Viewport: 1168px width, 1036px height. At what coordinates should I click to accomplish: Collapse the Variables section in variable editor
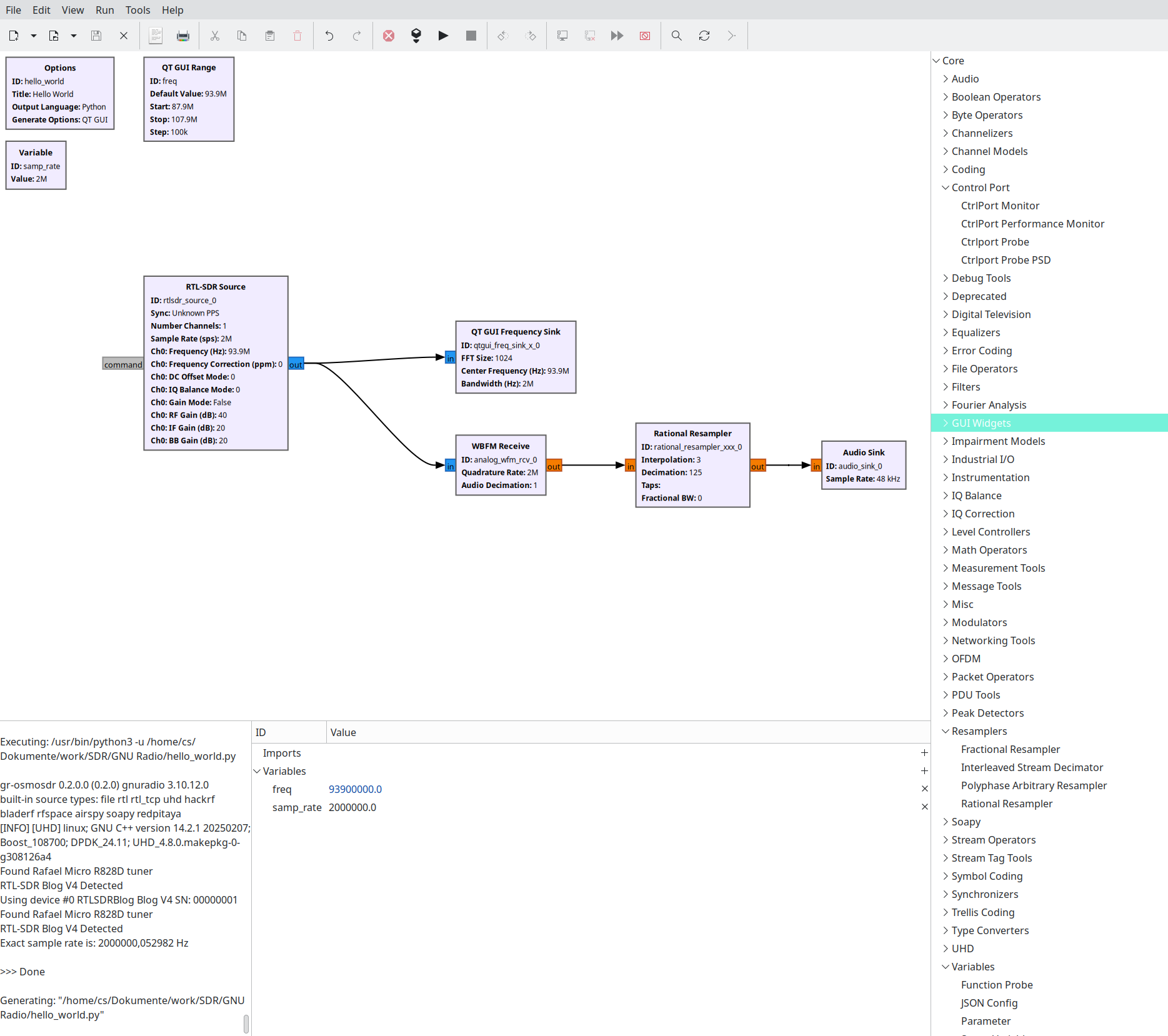point(257,771)
